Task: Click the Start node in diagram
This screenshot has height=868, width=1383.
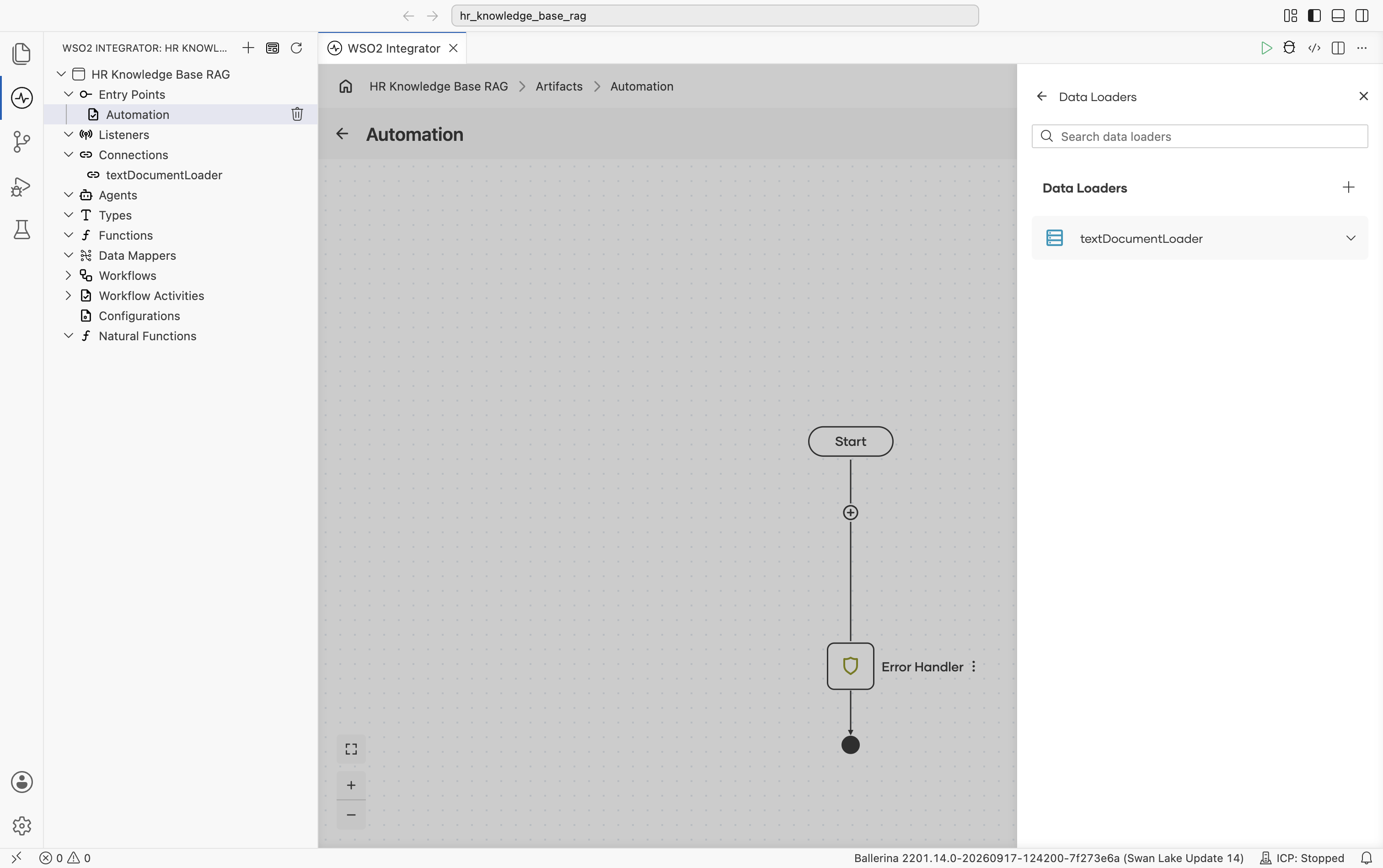Action: pos(850,441)
